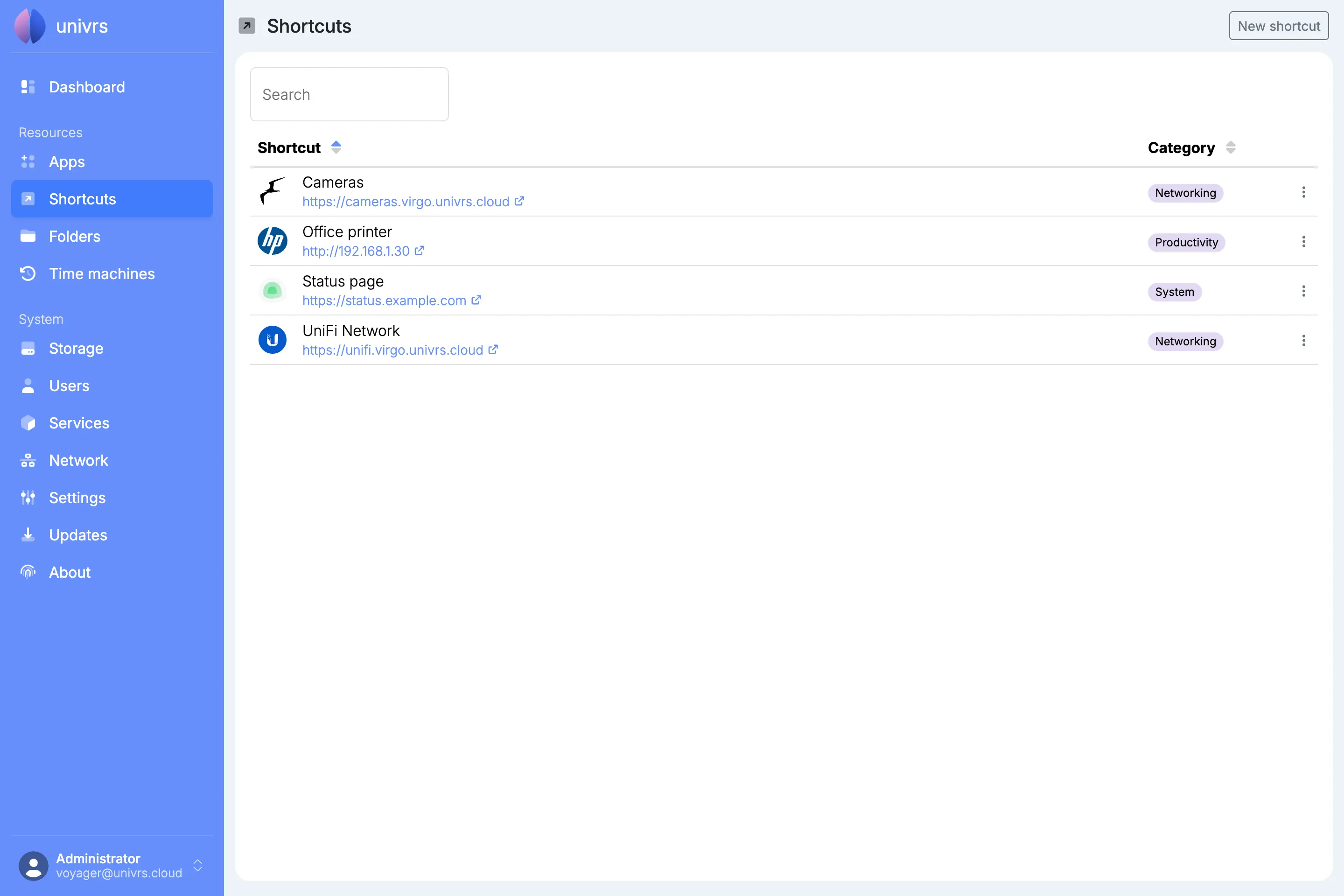Click Networking badge on Cameras row

pos(1185,193)
